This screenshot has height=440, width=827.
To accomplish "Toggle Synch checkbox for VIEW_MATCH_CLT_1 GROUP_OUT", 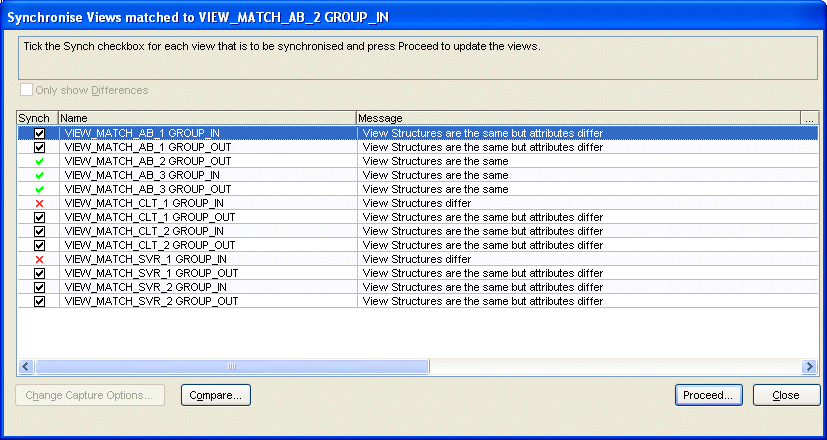I will (x=39, y=217).
